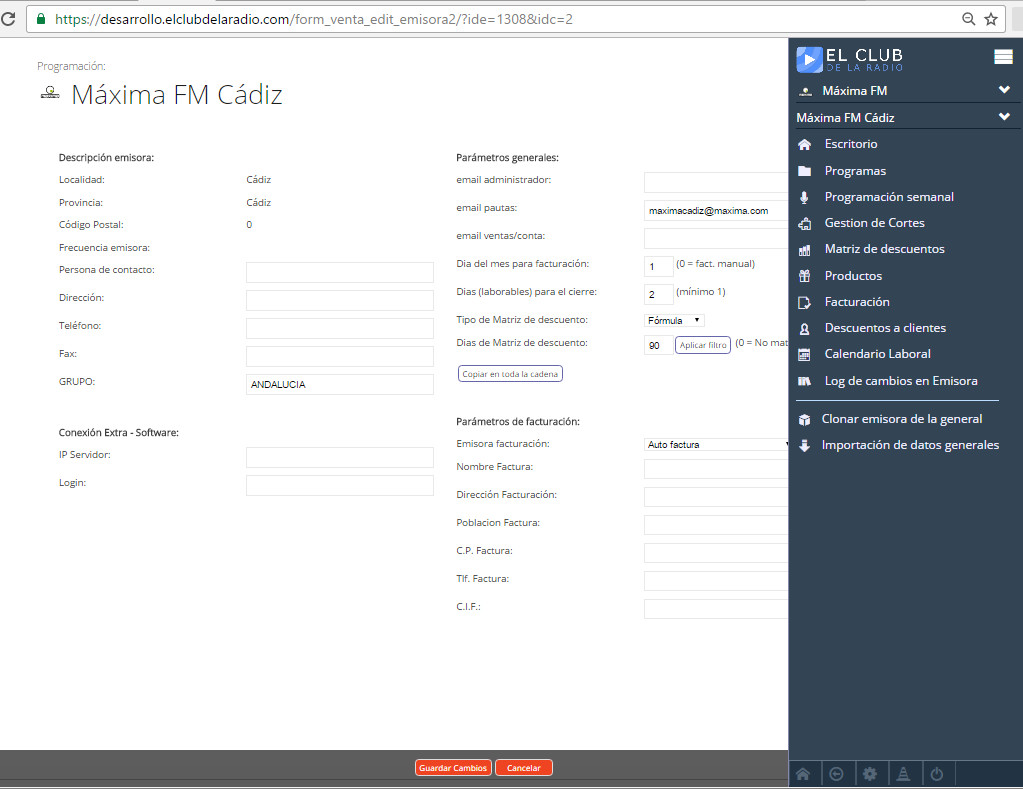Click Dias de Matriz de descuento field
Viewport: 1023px width, 789px height.
pos(658,345)
